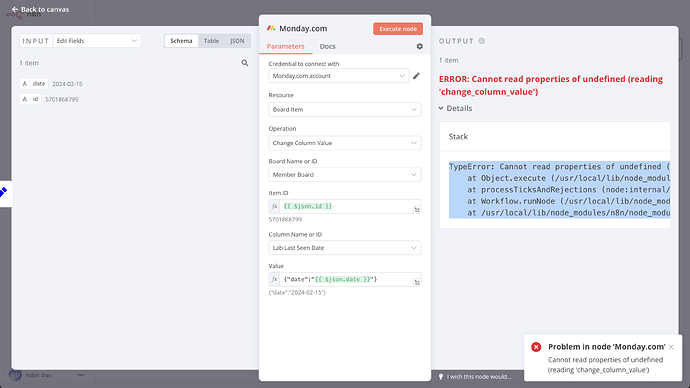
Task: Dismiss the Problem in node notification
Action: [671, 347]
